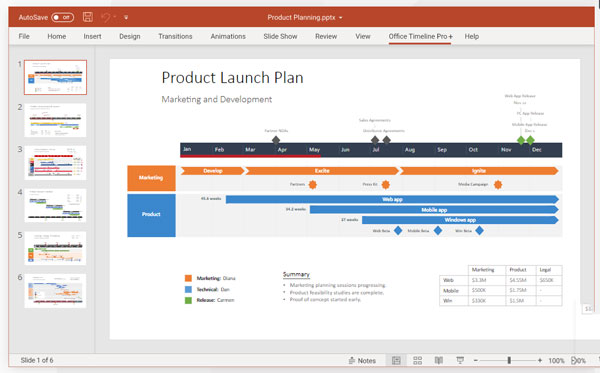The image size is (600, 373).
Task: Select slide 3 thumbnail
Action: tap(55, 163)
